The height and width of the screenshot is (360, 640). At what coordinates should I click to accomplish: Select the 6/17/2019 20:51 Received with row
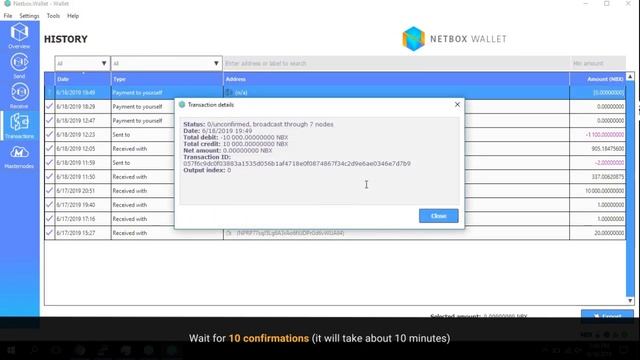pos(335,191)
